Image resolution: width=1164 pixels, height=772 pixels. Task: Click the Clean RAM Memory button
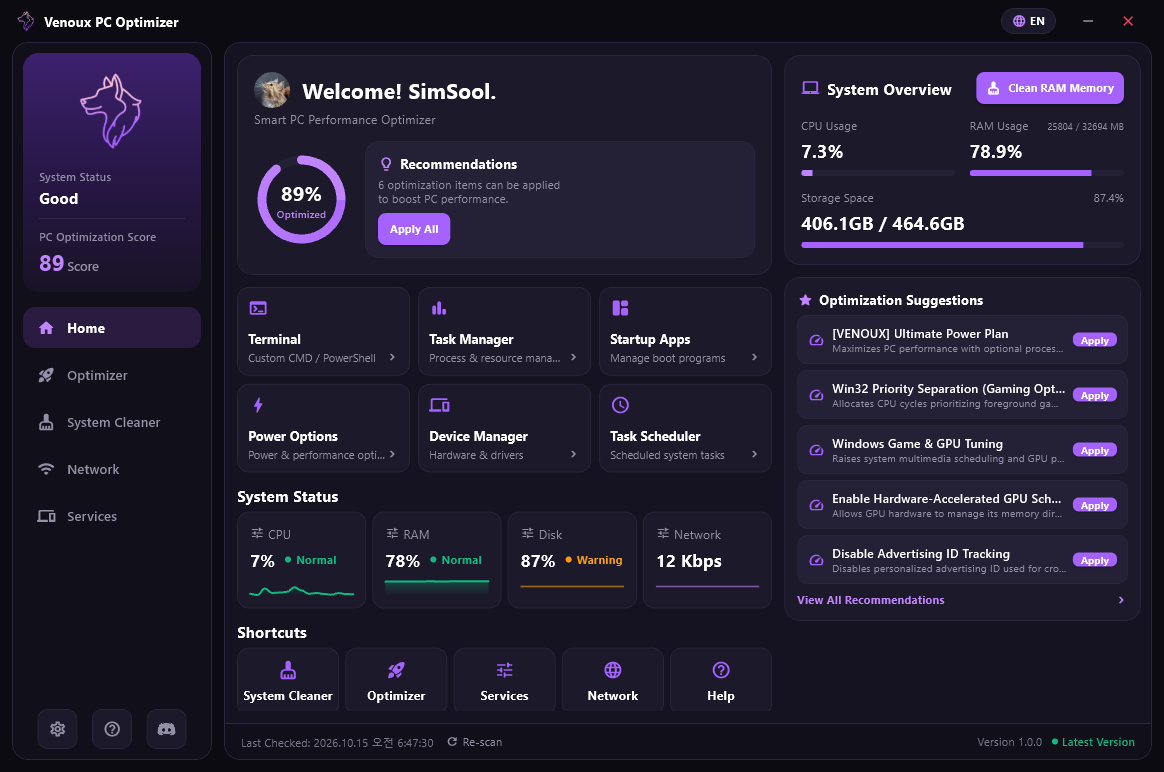point(1050,88)
